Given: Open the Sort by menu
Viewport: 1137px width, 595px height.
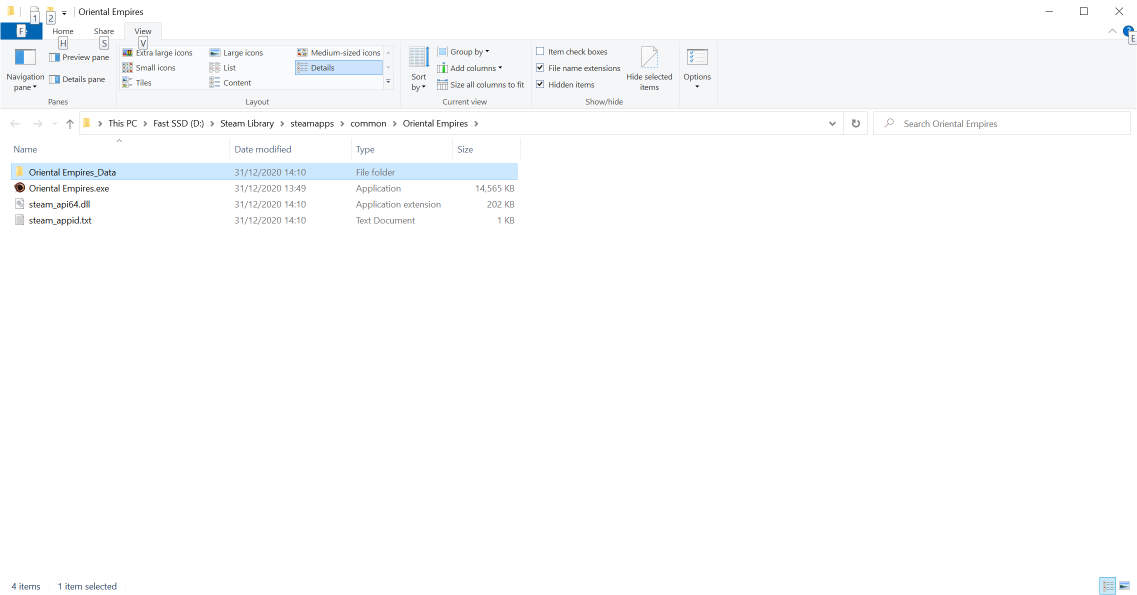Looking at the screenshot, I should click(419, 70).
